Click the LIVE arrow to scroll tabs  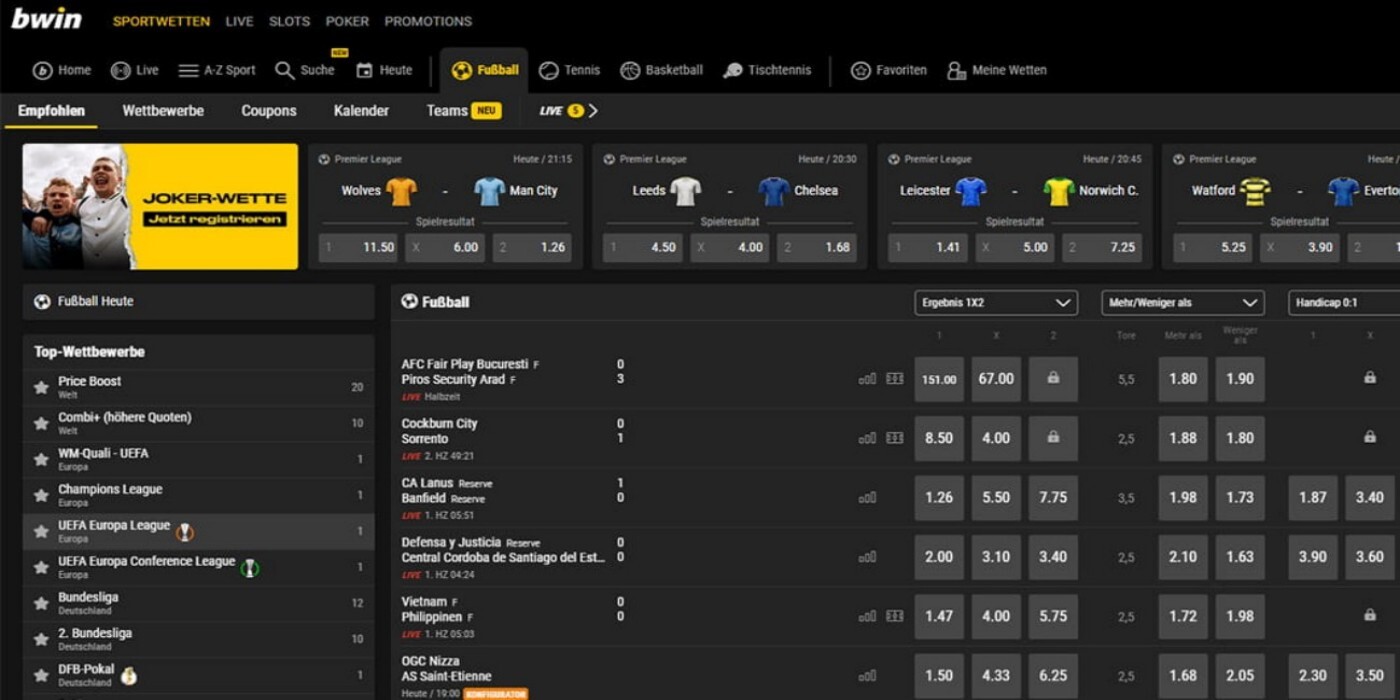593,111
